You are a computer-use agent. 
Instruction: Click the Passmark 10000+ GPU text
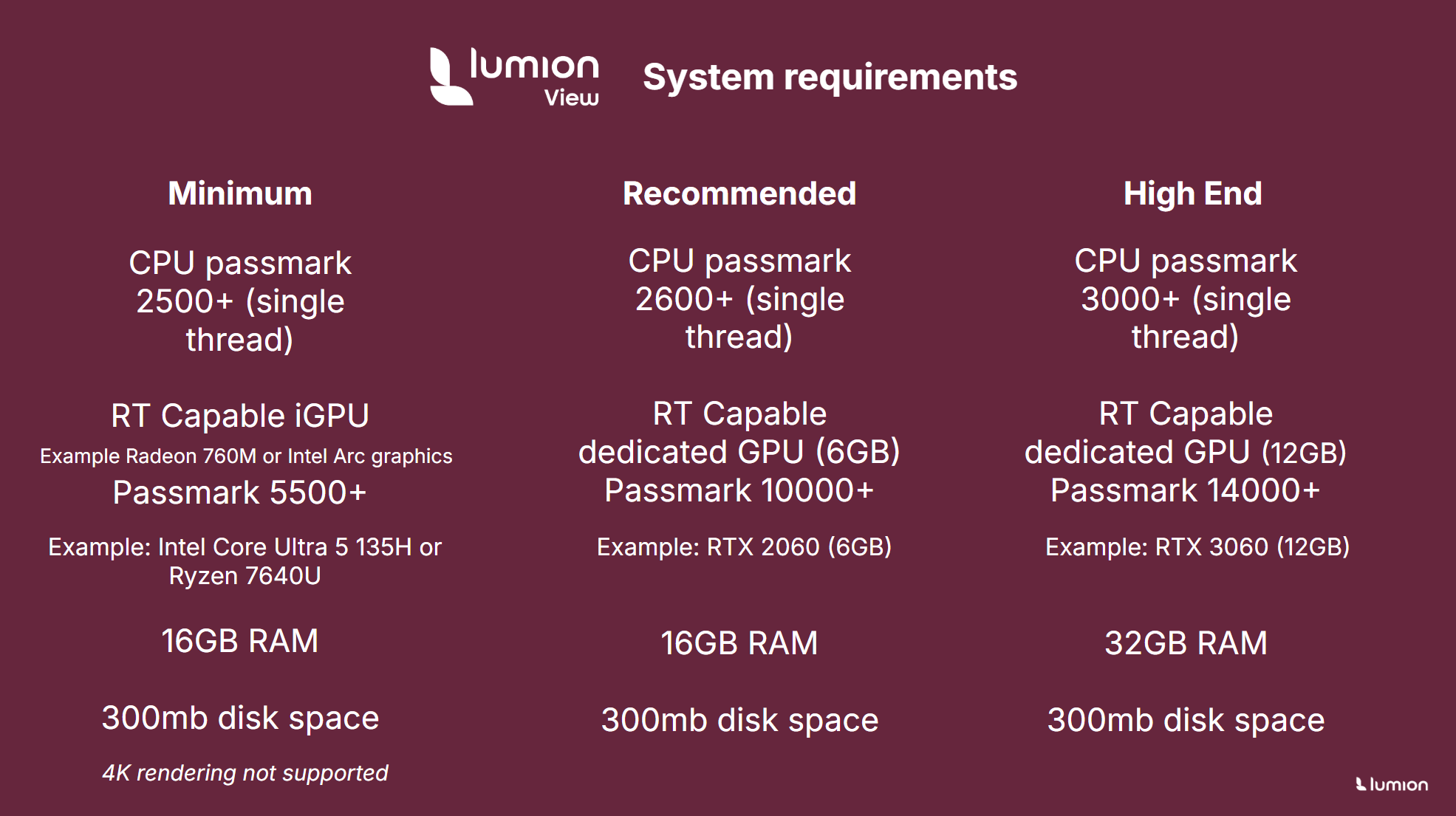739,490
